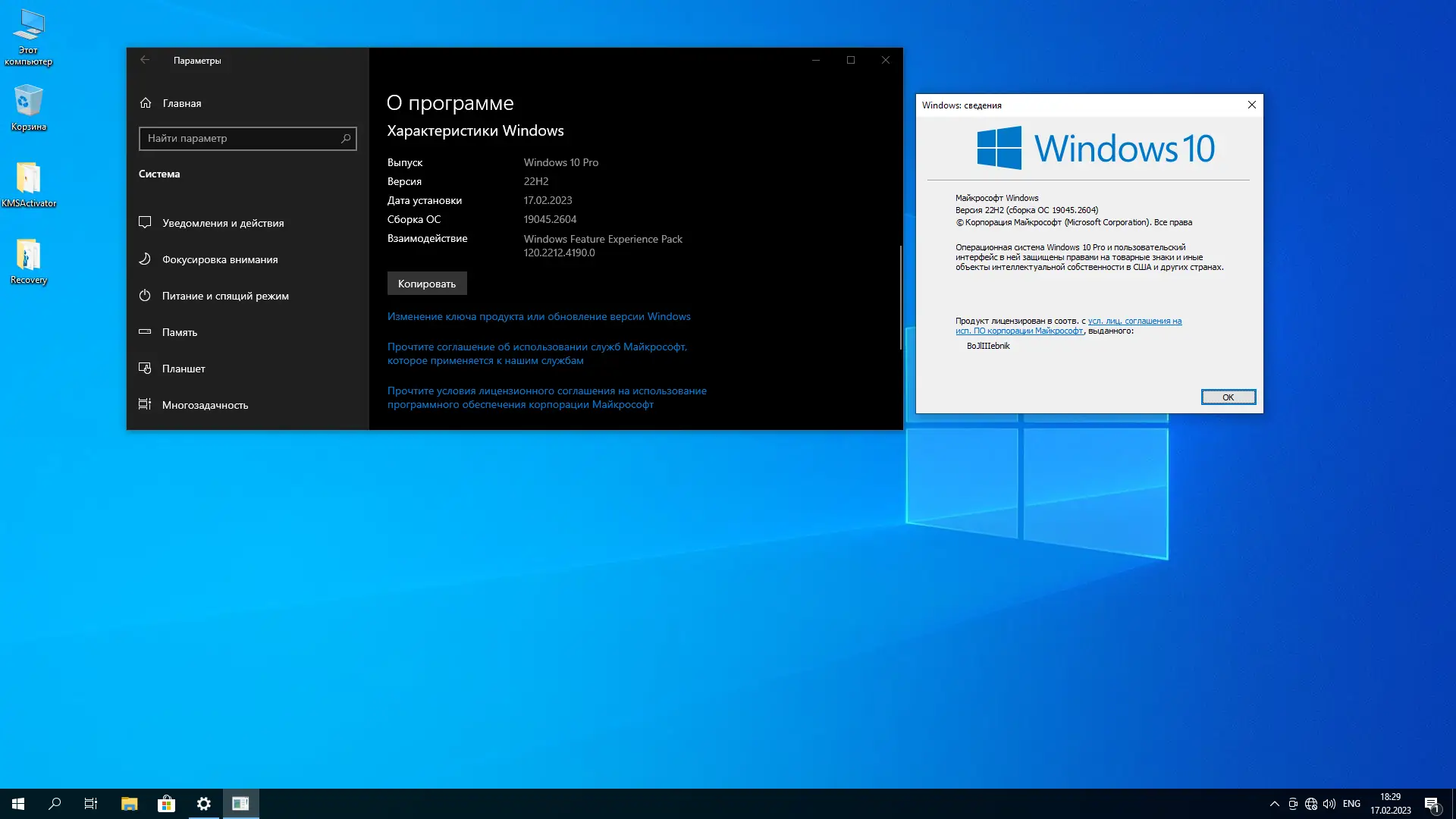Open Notifications and actions settings
The width and height of the screenshot is (1456, 819).
tap(222, 223)
